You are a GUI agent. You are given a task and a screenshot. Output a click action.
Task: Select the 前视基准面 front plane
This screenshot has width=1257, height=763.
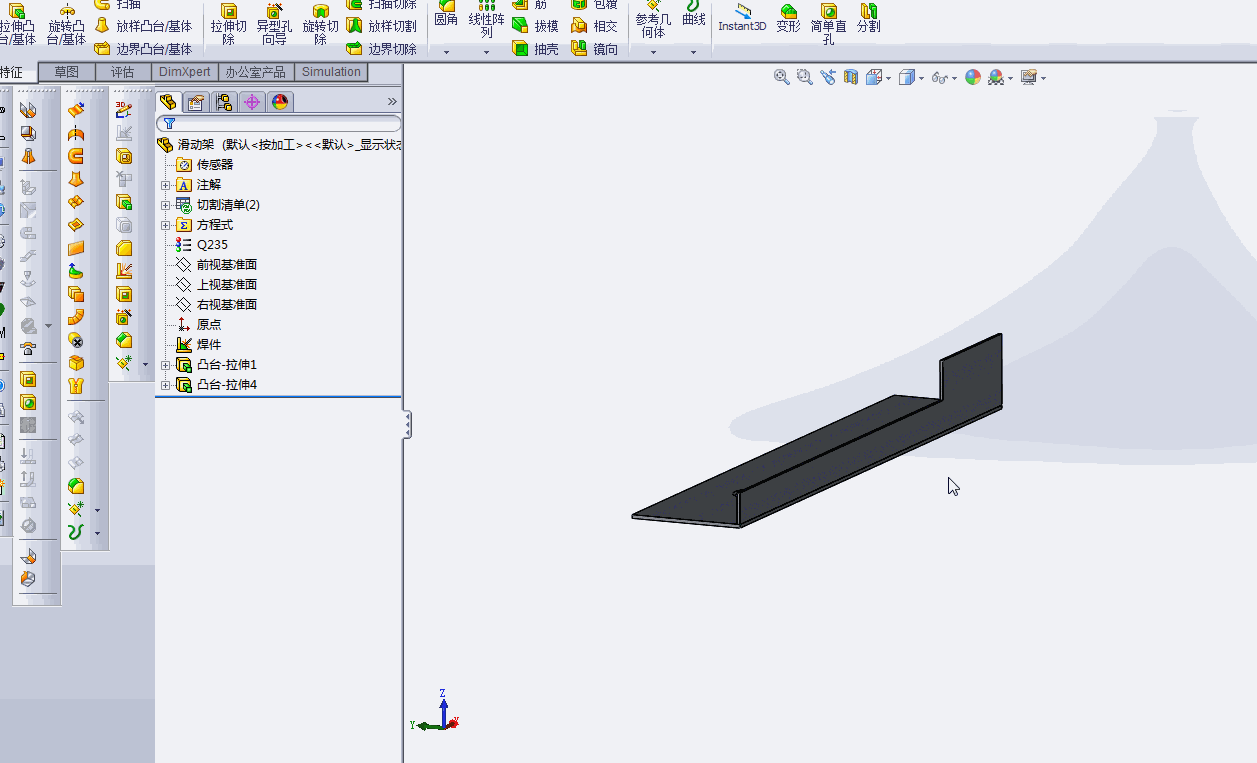click(x=217, y=265)
